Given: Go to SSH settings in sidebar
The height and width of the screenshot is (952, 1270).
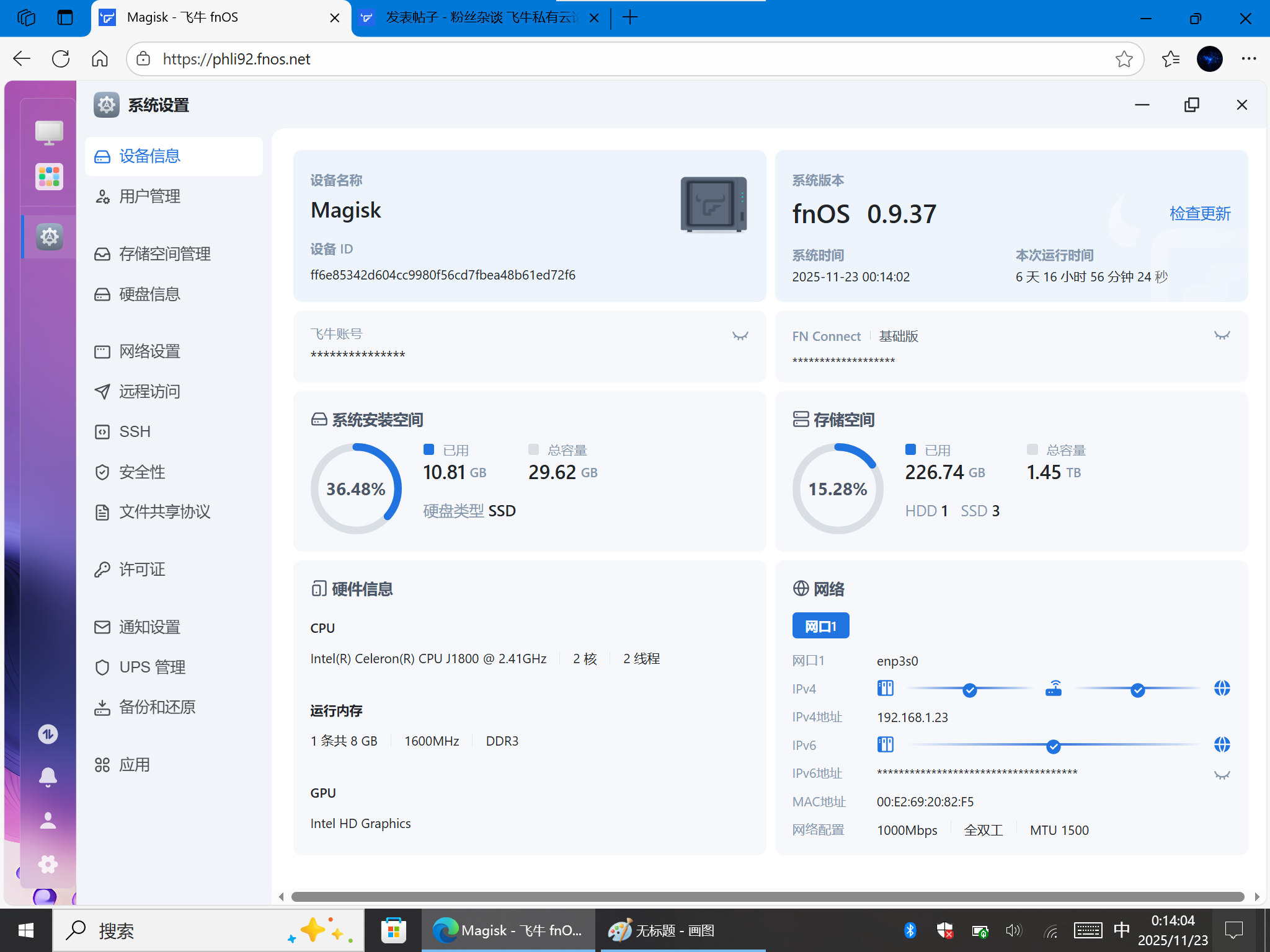Looking at the screenshot, I should 135,431.
